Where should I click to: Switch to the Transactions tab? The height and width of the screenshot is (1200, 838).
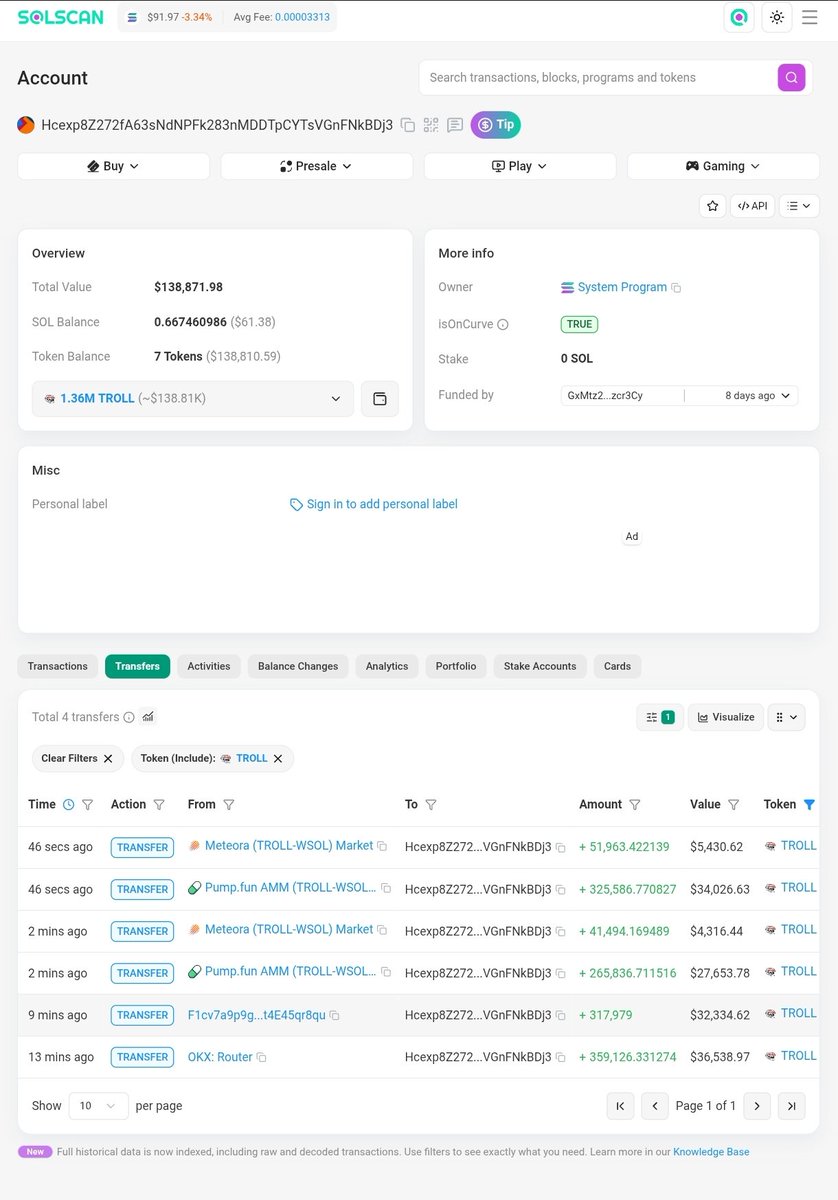57,666
